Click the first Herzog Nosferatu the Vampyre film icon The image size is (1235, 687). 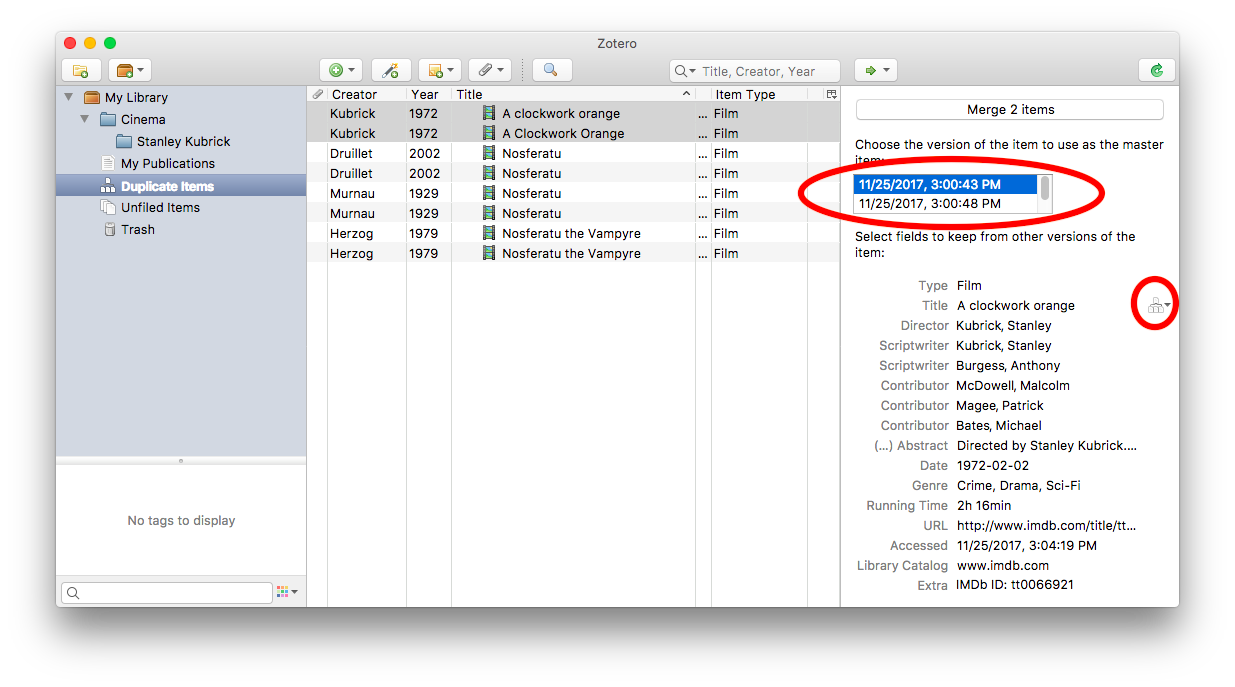click(x=489, y=233)
